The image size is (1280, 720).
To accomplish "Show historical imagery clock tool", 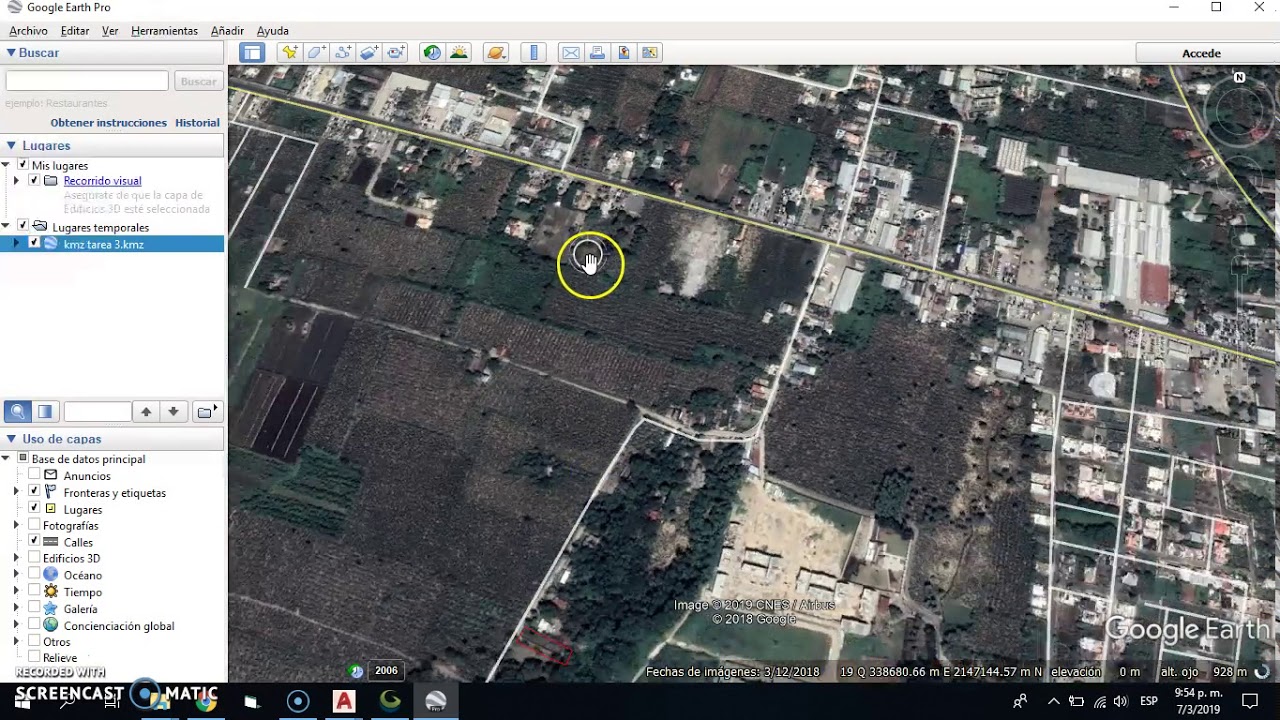I will point(432,53).
